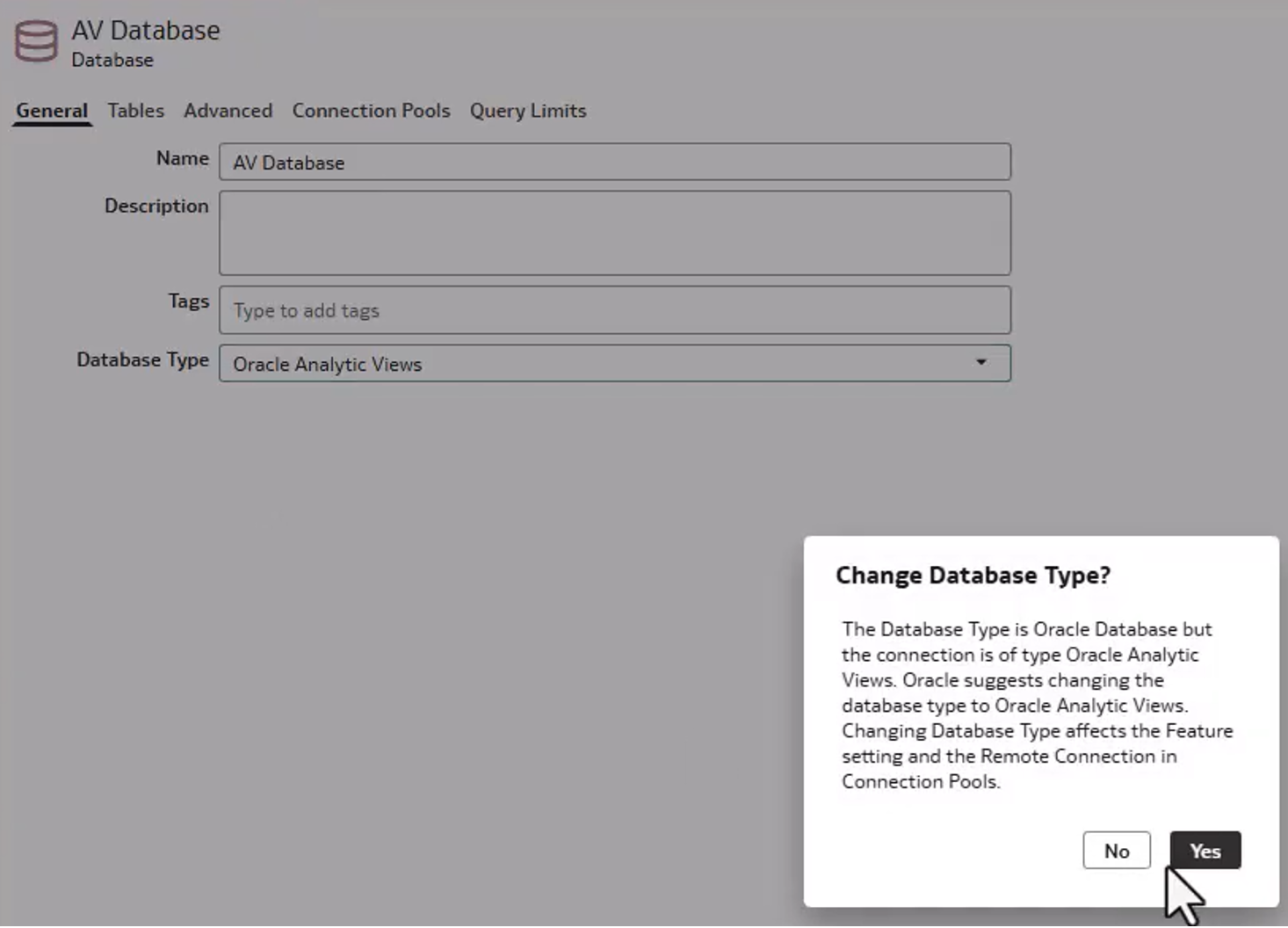The width and height of the screenshot is (1288, 928).
Task: Select the General tab
Action: [x=51, y=111]
